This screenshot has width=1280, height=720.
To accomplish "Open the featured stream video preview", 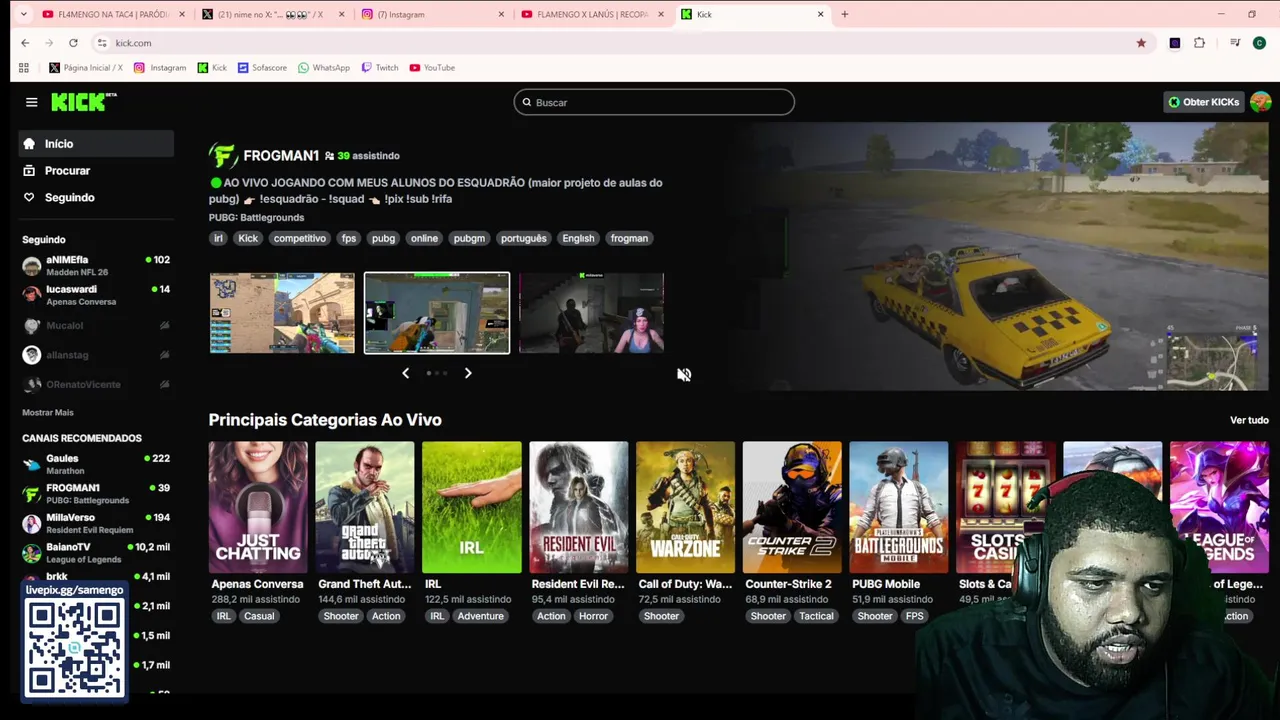I will pos(1010,256).
